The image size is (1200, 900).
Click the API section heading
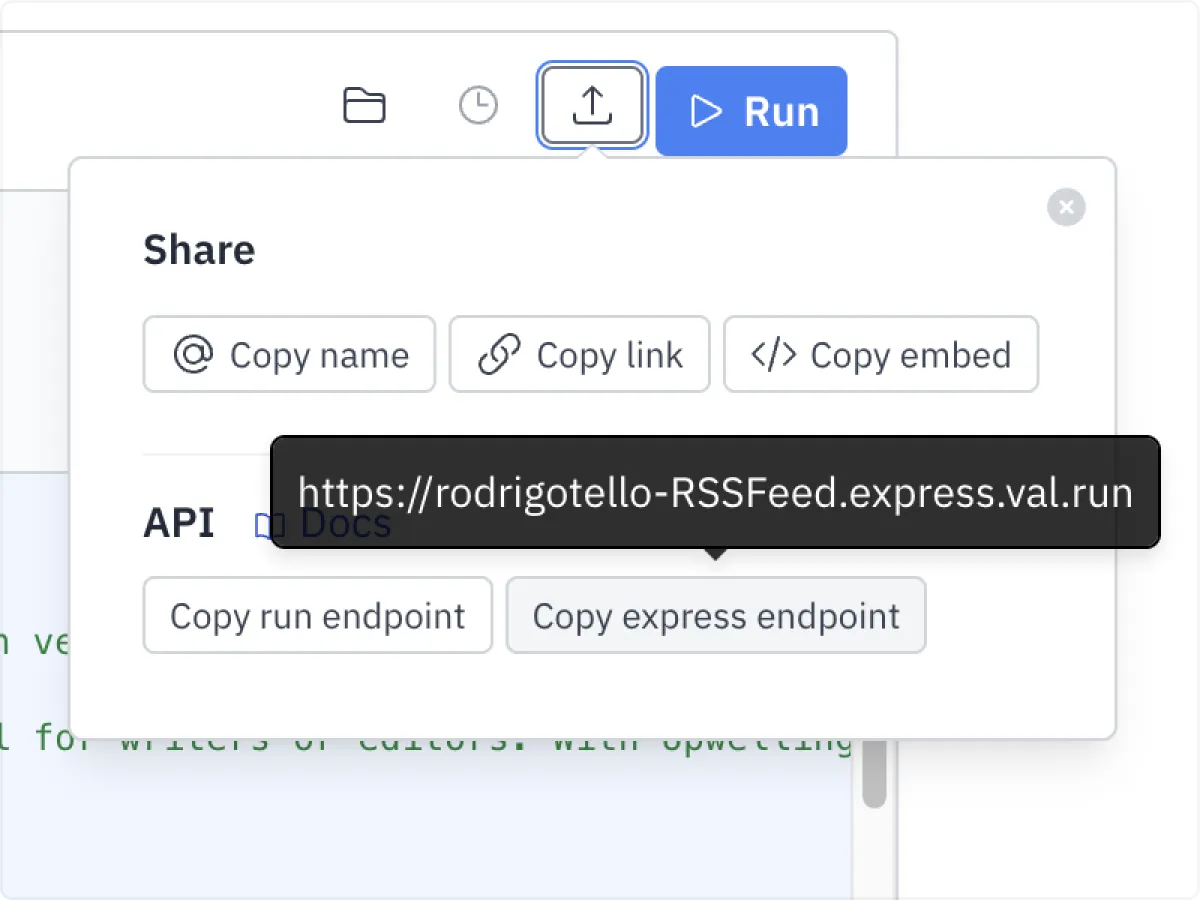(x=179, y=523)
